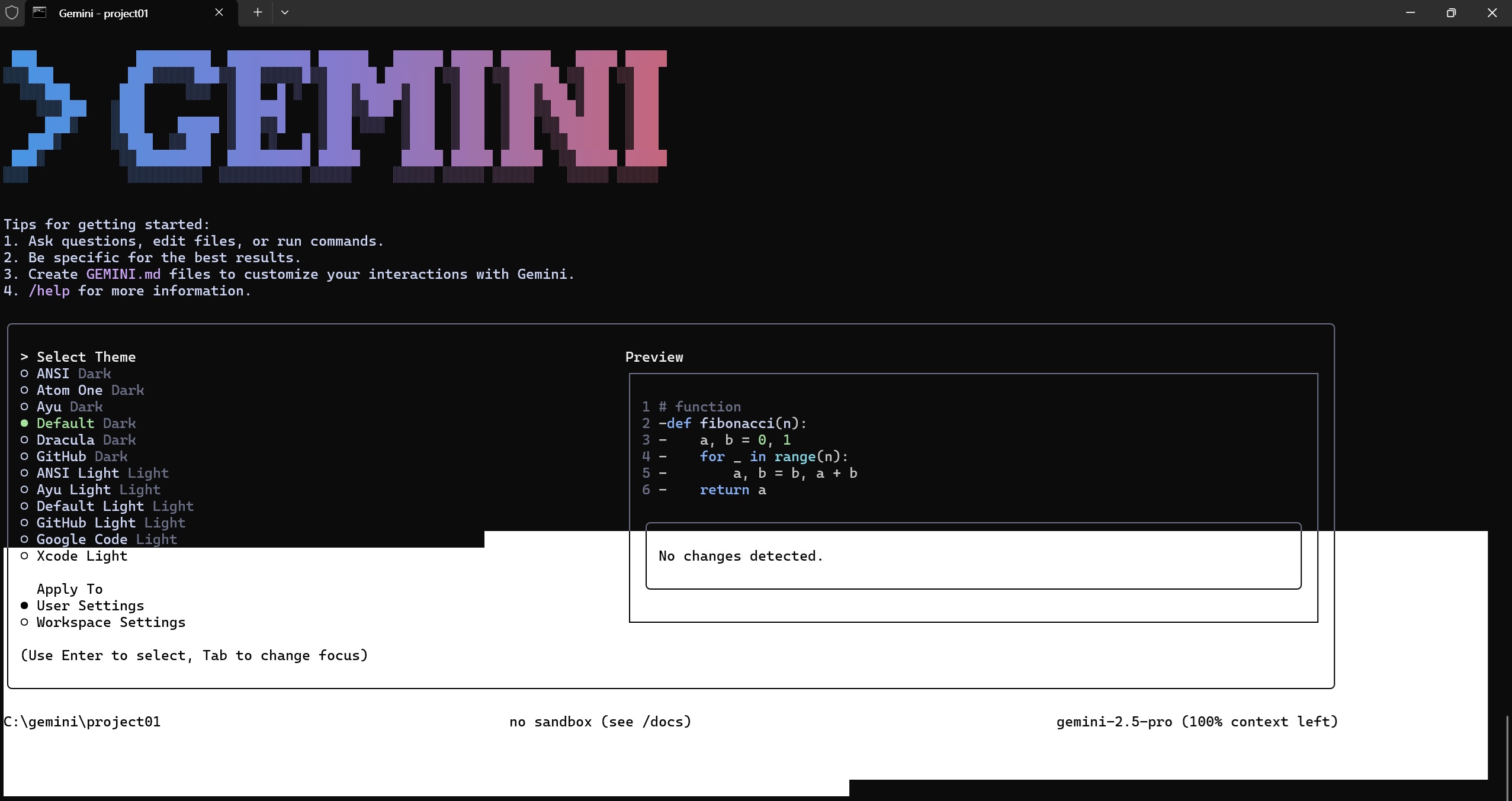Screen dimensions: 1512x801
Task: Pick the Xcode Light theme
Action: (82, 556)
